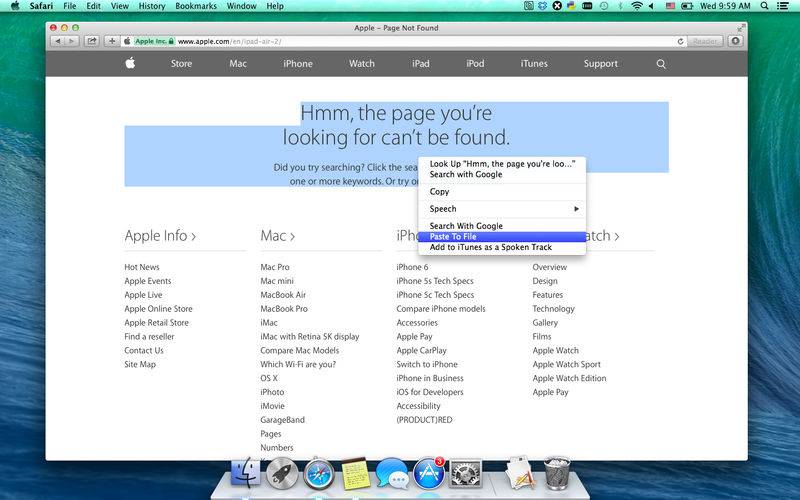The image size is (800, 500).
Task: Open the iMac with Retina 5K display link
Action: pyautogui.click(x=310, y=337)
